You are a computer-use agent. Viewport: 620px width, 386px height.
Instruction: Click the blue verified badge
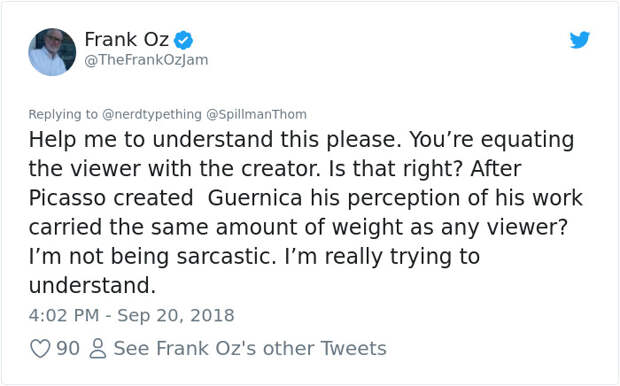coord(183,40)
